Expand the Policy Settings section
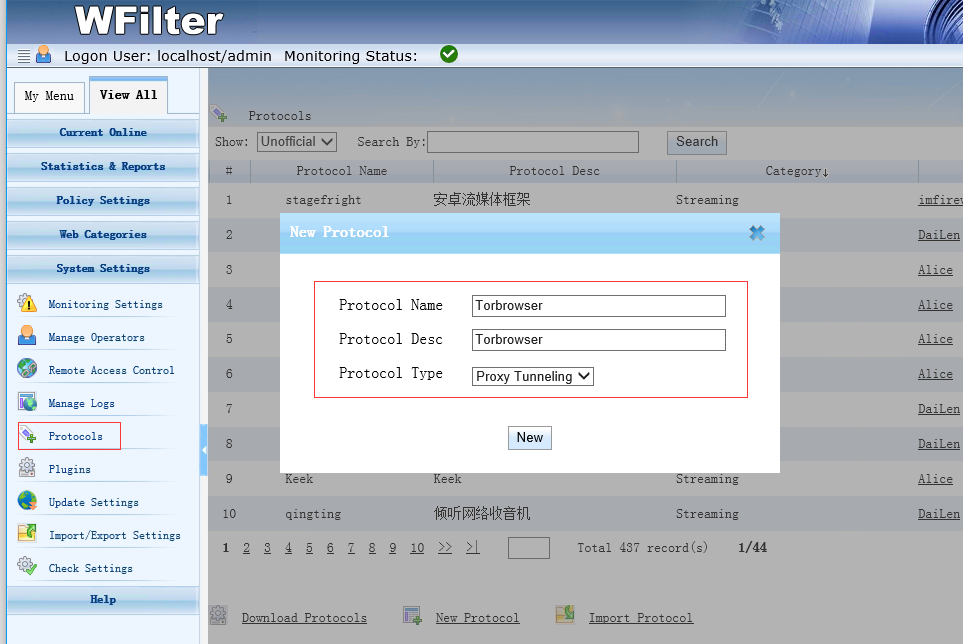The height and width of the screenshot is (644, 963). [103, 201]
